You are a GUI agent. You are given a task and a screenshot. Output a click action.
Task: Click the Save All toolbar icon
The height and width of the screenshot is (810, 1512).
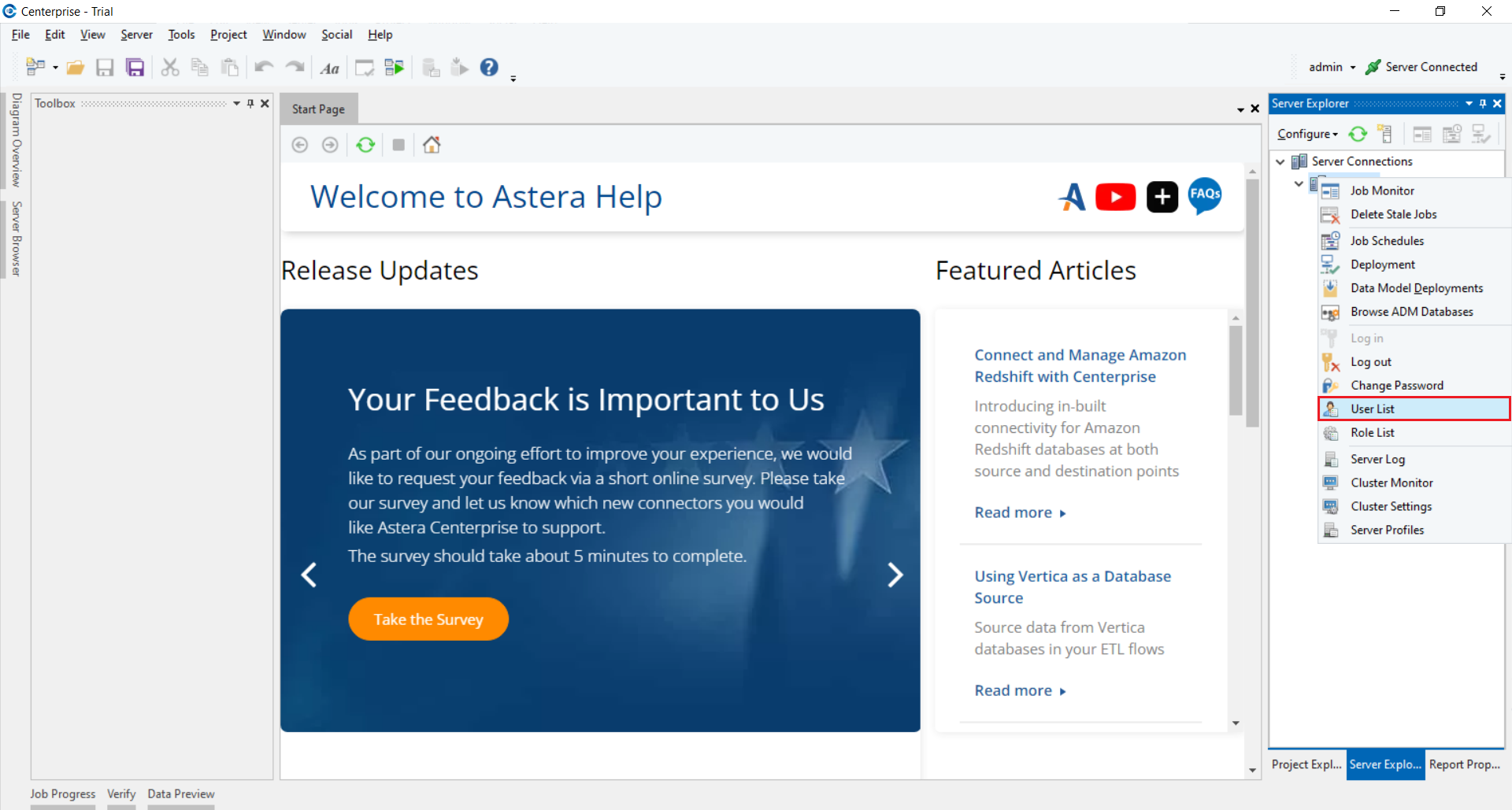(x=135, y=68)
